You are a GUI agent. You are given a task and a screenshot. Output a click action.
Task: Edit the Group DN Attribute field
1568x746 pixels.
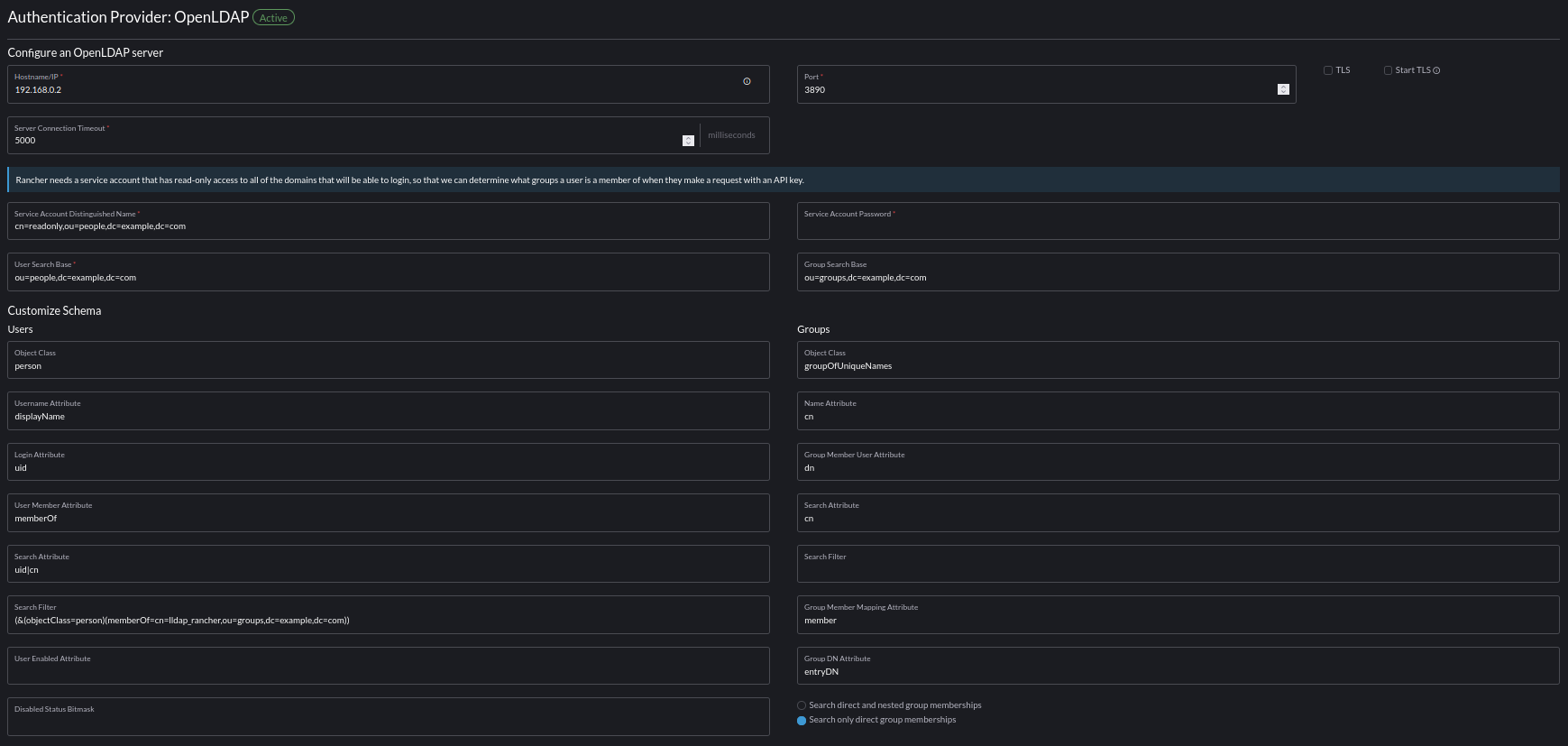coord(1178,666)
